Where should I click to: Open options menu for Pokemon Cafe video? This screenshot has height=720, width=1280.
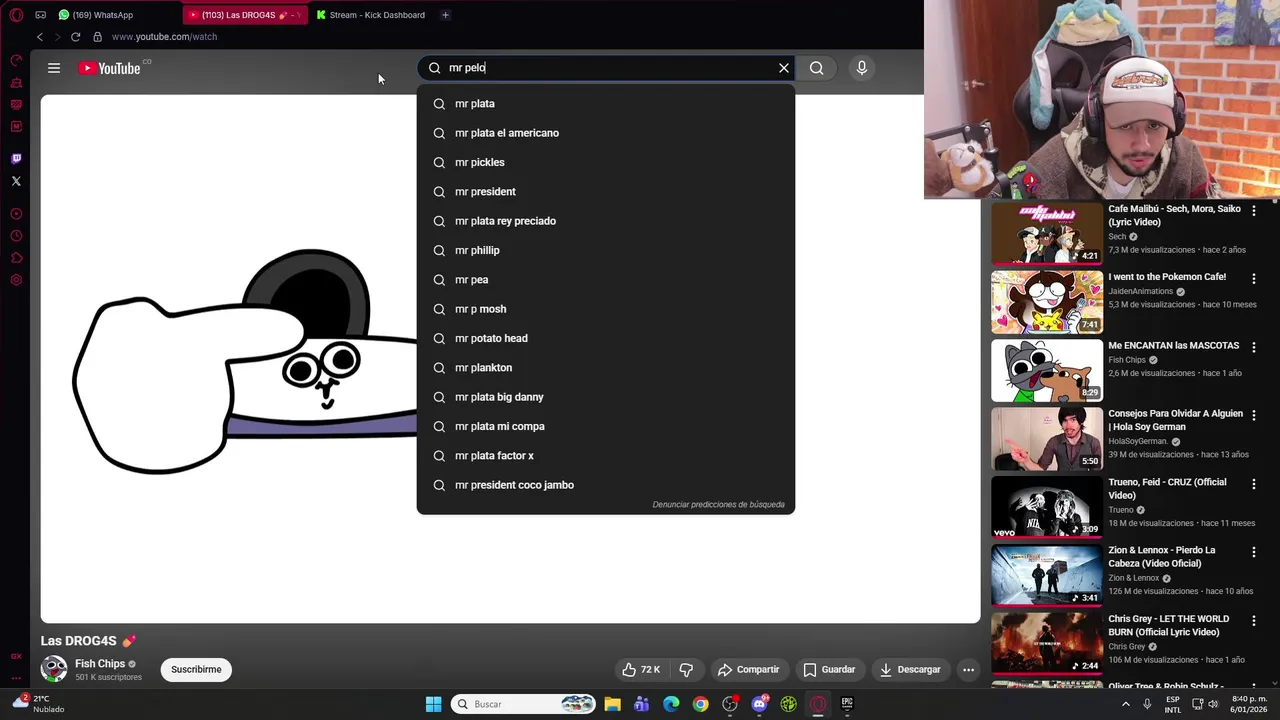1254,279
